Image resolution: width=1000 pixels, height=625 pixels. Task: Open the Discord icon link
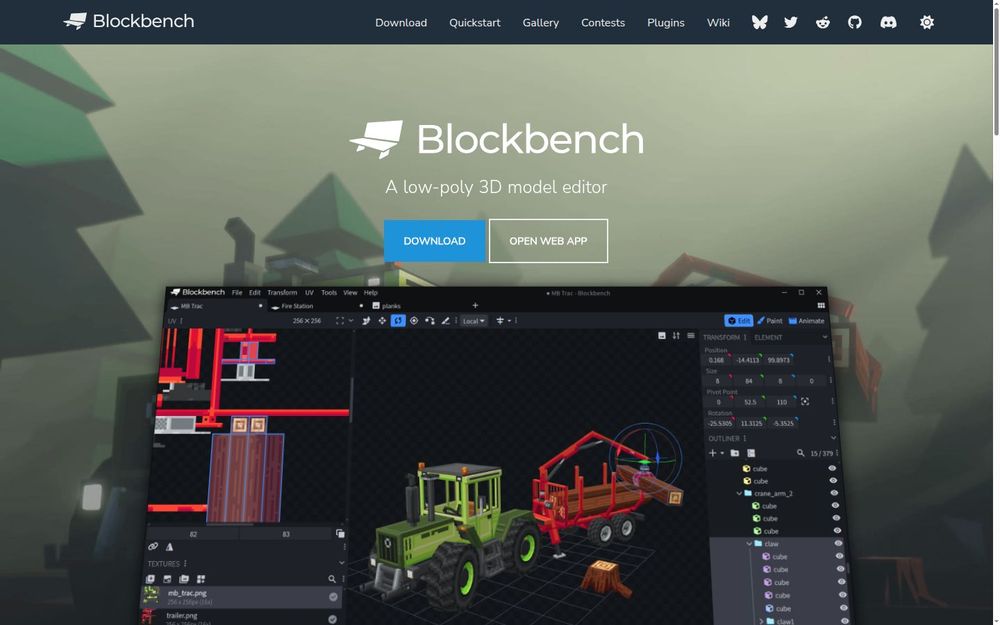pos(888,22)
